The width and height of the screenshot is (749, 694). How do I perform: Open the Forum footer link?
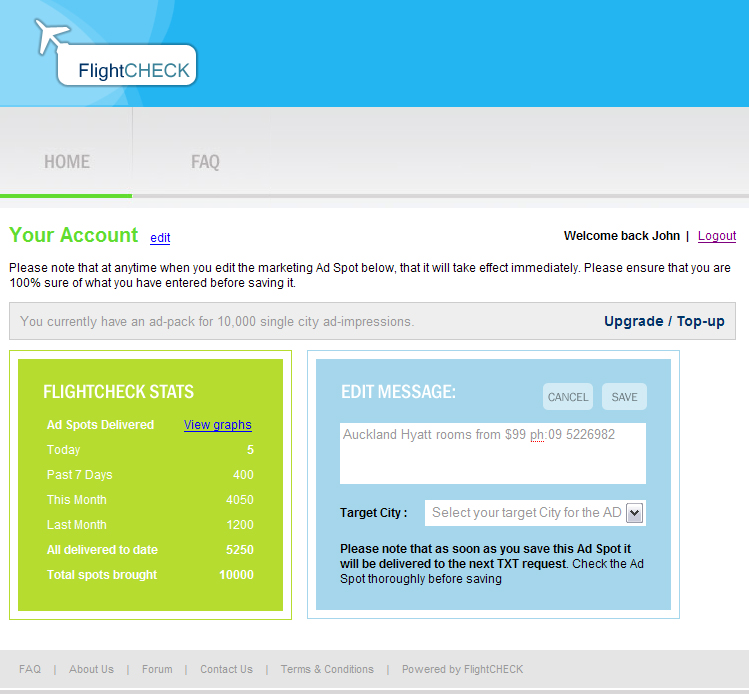click(x=157, y=669)
